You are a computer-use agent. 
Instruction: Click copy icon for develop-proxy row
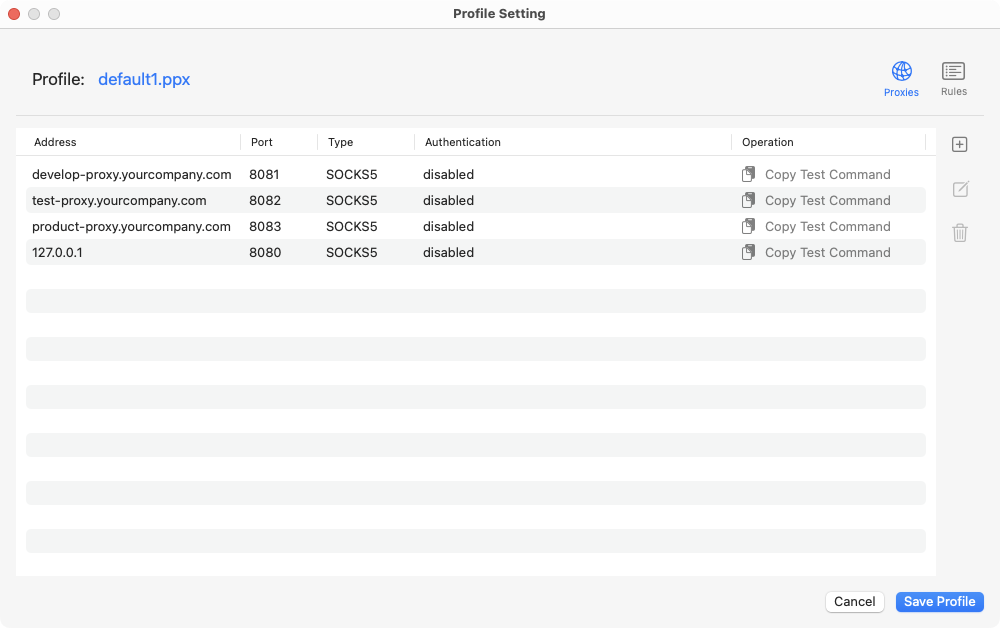tap(748, 174)
